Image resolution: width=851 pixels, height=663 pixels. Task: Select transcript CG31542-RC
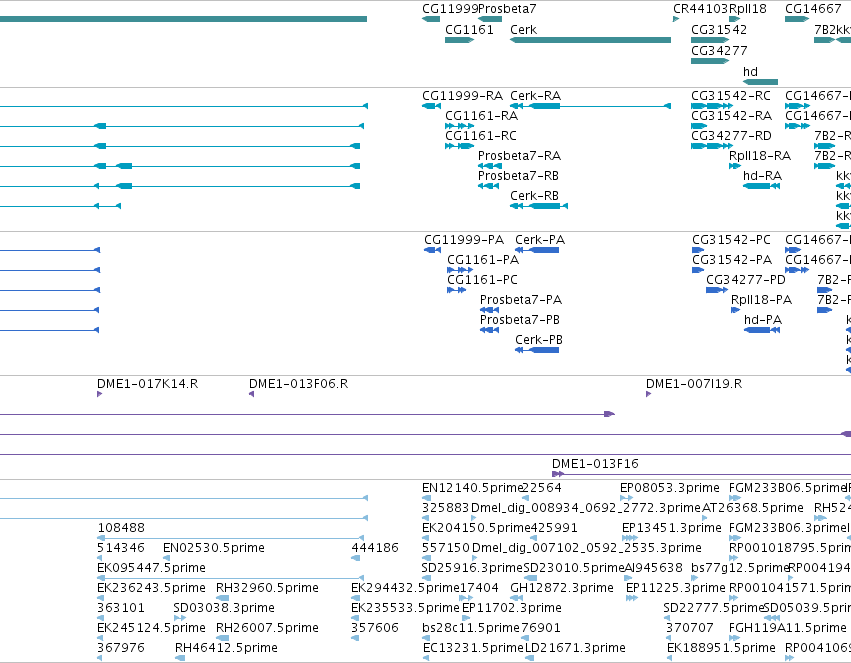[712, 106]
